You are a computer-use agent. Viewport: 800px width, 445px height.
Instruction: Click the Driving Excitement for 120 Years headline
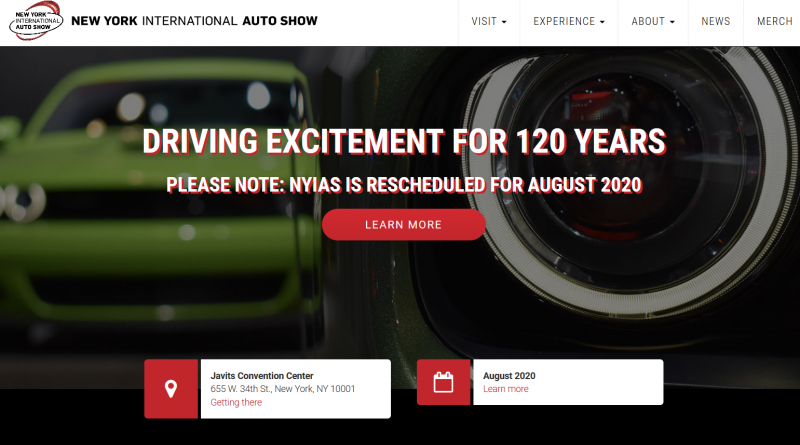[404, 141]
